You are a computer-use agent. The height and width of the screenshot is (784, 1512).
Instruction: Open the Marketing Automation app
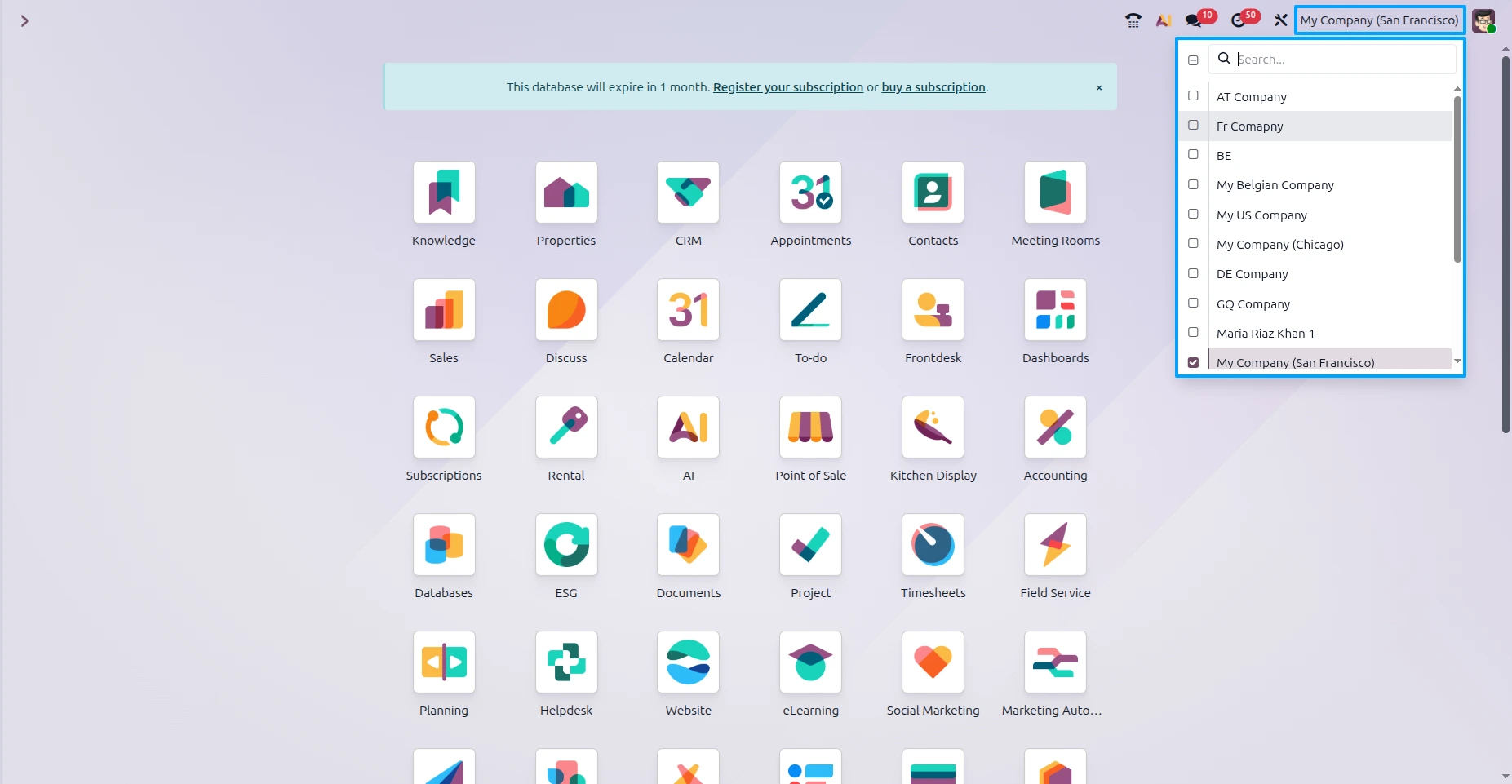(1056, 662)
